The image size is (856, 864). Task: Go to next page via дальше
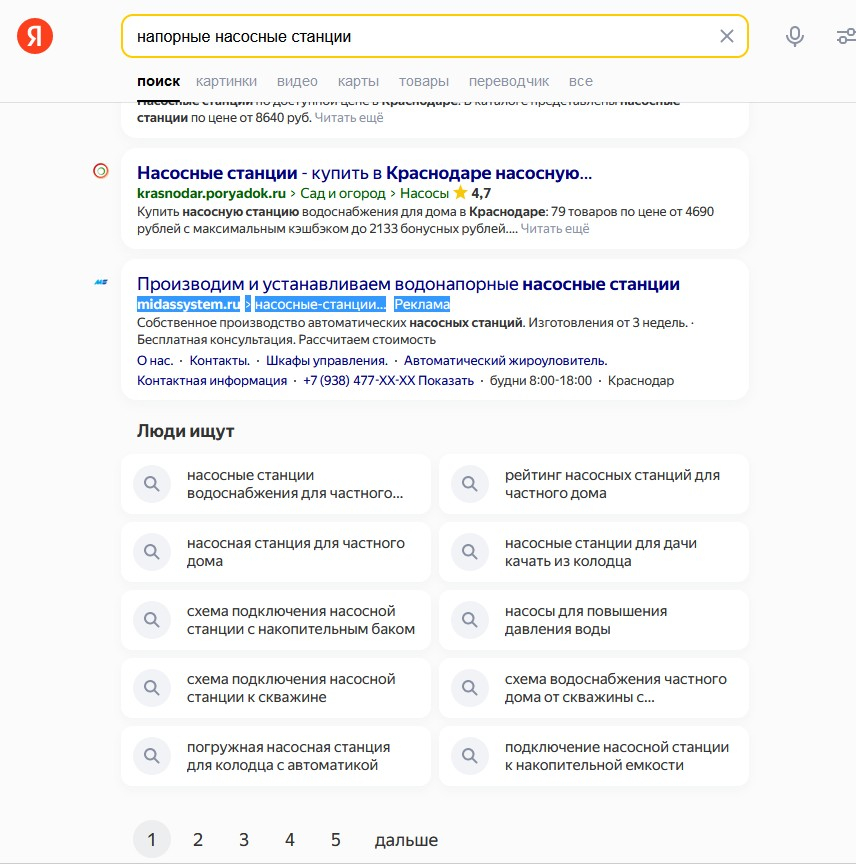click(x=406, y=840)
